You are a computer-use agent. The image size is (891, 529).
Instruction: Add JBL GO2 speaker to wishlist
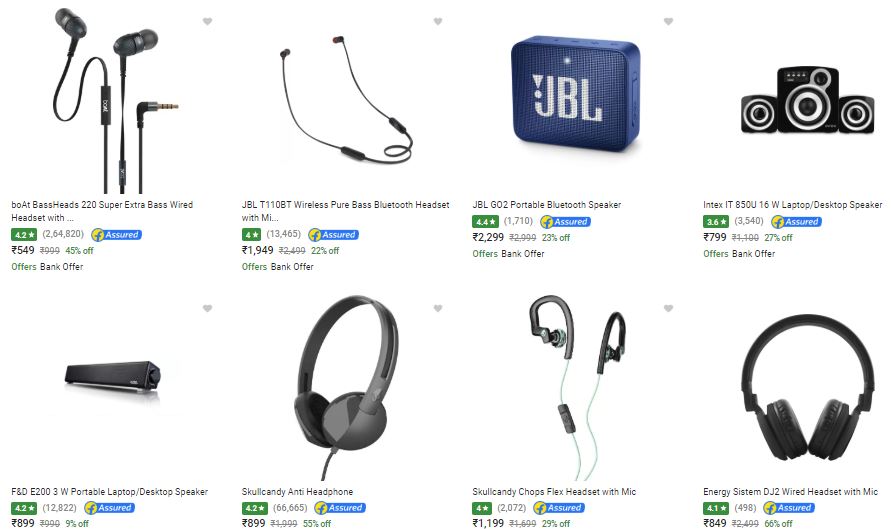point(668,22)
